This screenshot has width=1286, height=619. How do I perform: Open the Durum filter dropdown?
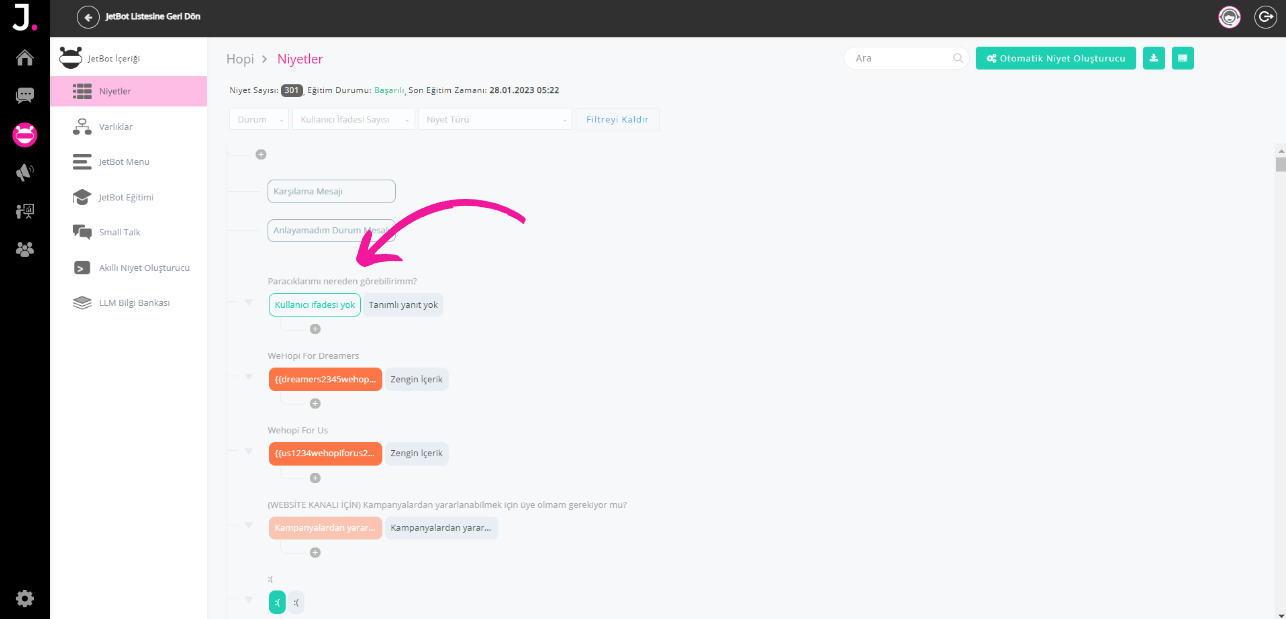click(259, 119)
